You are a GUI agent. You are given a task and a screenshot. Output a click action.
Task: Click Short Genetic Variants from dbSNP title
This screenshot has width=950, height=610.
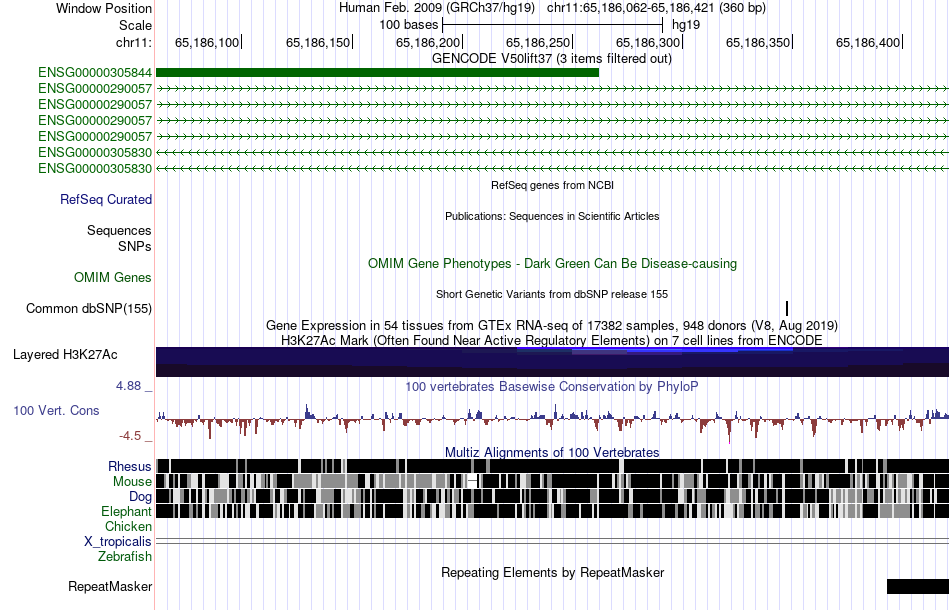point(552,294)
